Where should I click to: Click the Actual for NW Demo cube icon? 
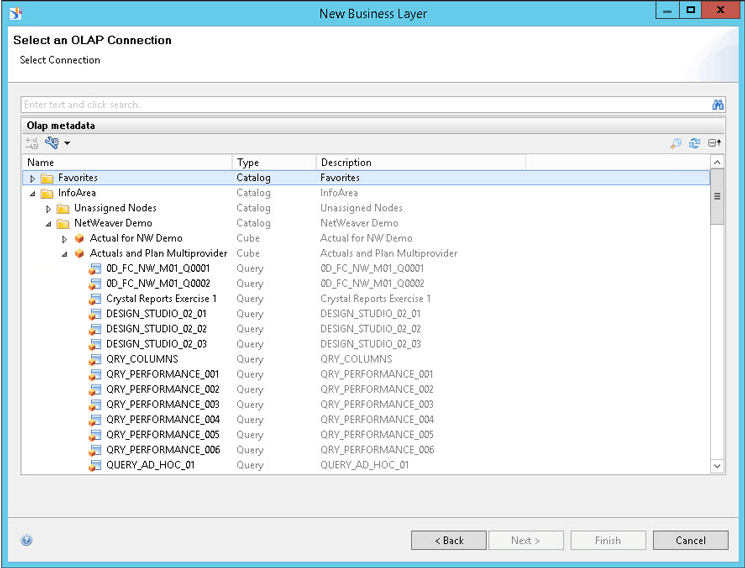(x=79, y=239)
